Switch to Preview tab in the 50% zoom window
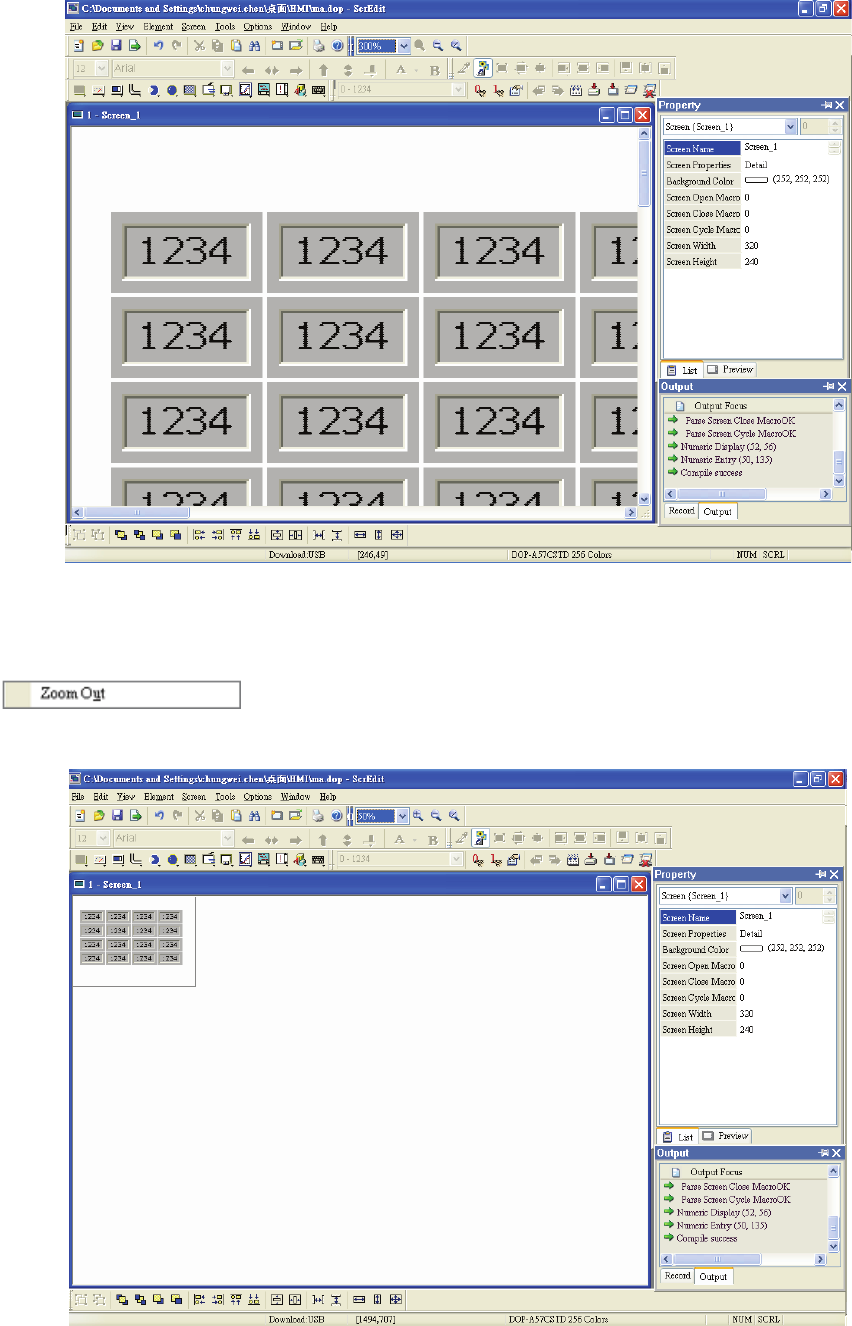 point(726,1136)
